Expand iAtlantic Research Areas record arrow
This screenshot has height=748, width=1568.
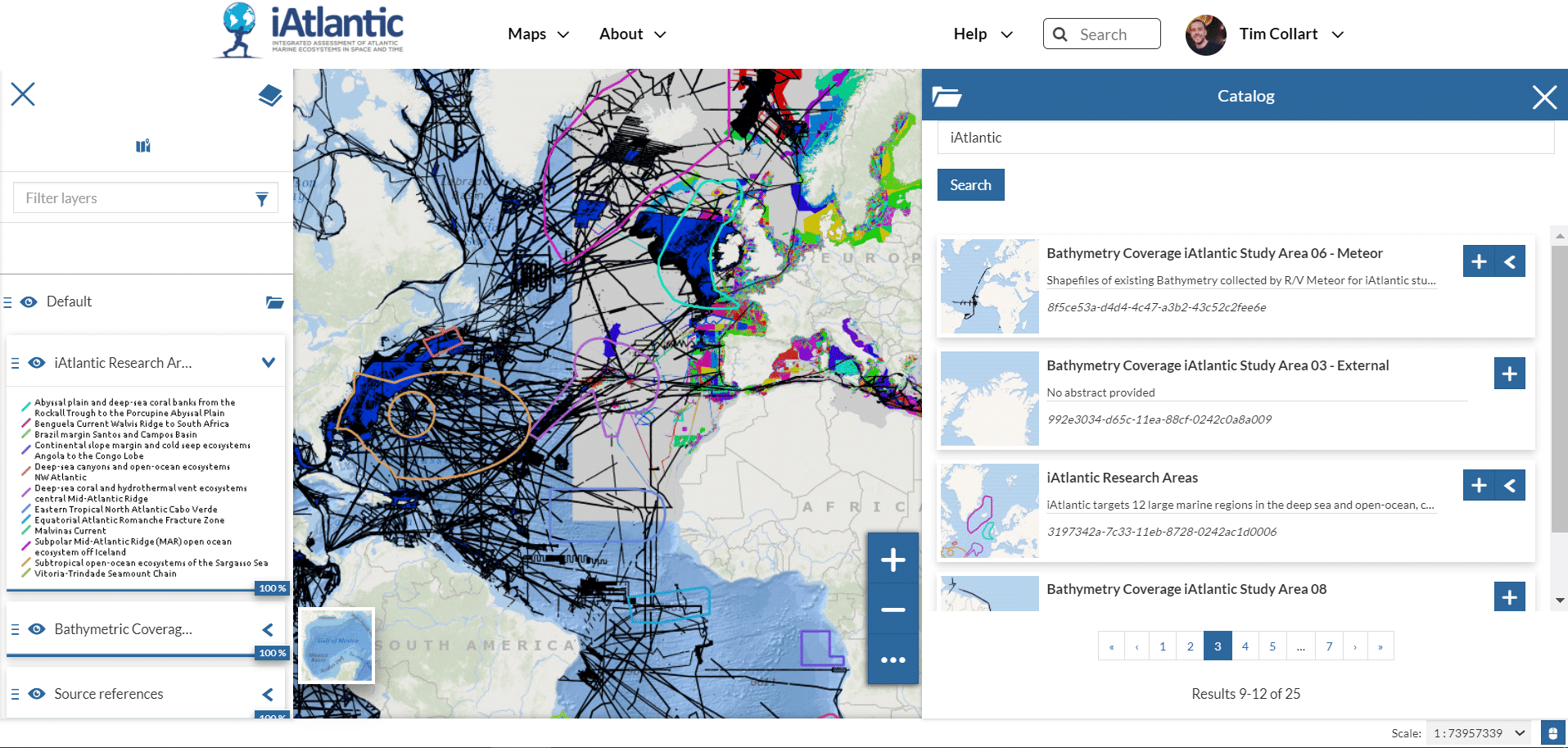pyautogui.click(x=1510, y=486)
